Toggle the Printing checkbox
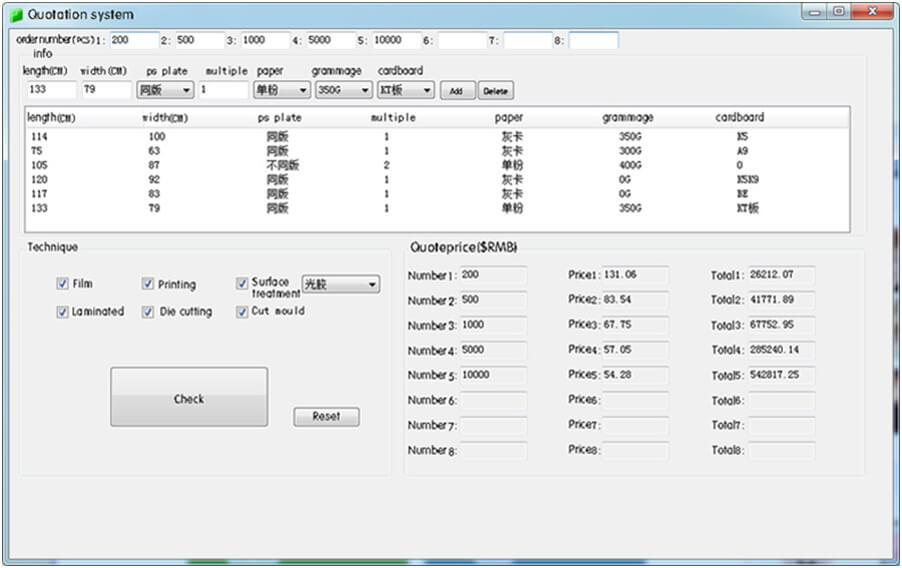902x568 pixels. click(x=148, y=284)
